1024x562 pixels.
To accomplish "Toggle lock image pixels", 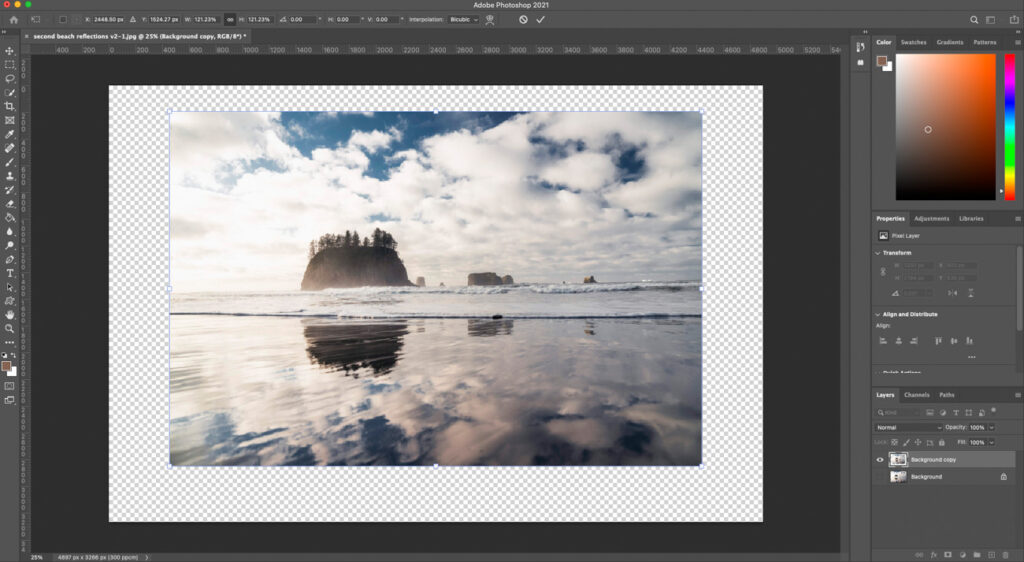I will (x=906, y=443).
